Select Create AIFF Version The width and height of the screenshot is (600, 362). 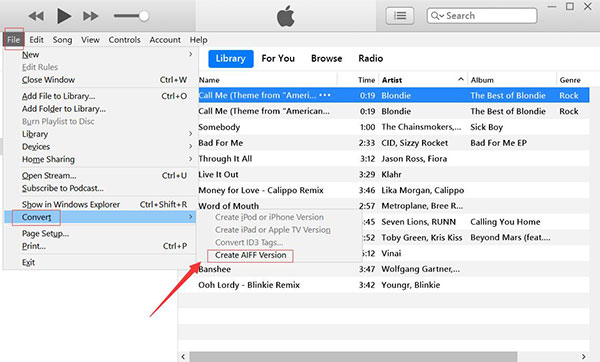coord(250,255)
